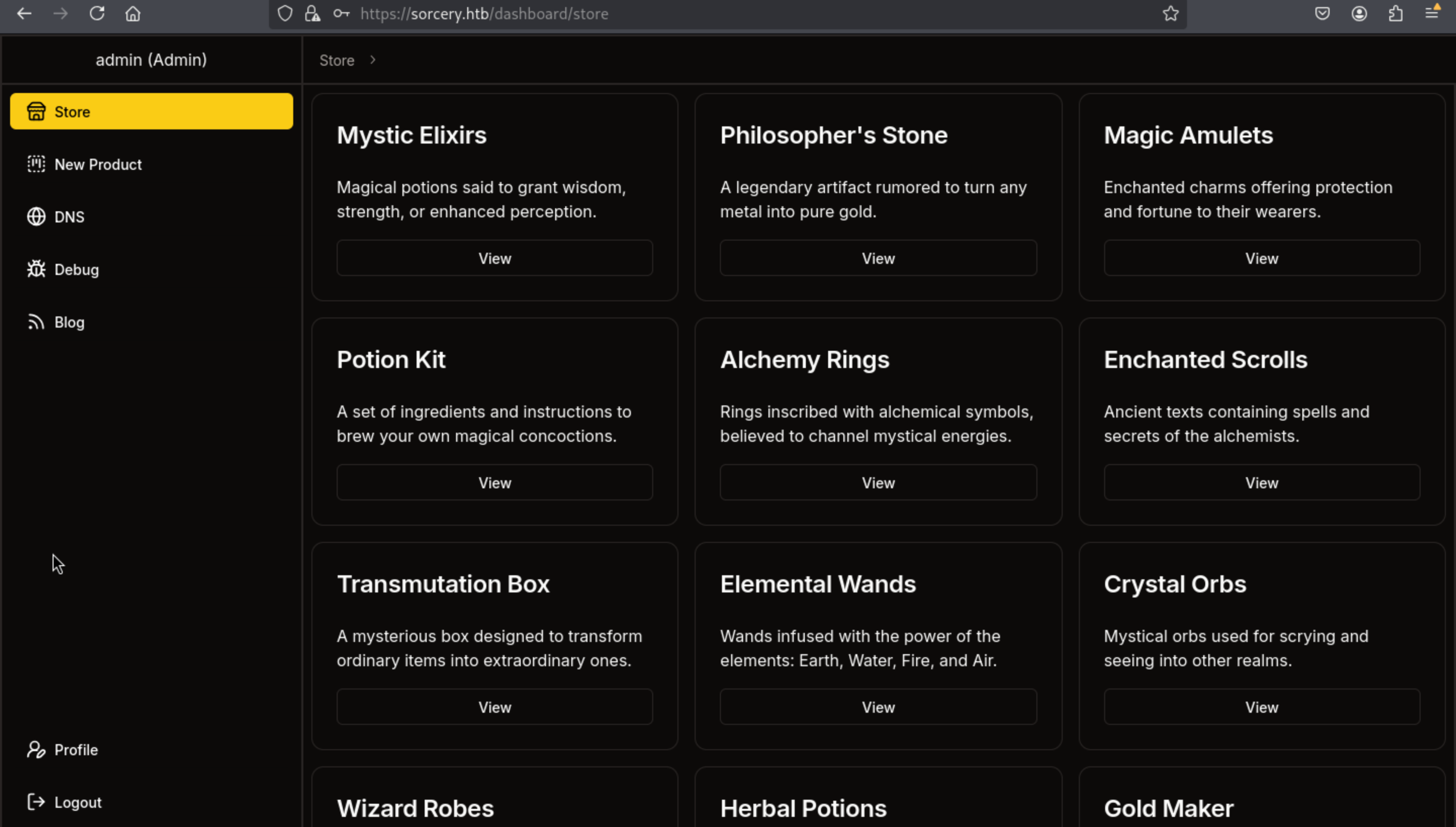Open the browser hamburger menu

coord(1432,13)
